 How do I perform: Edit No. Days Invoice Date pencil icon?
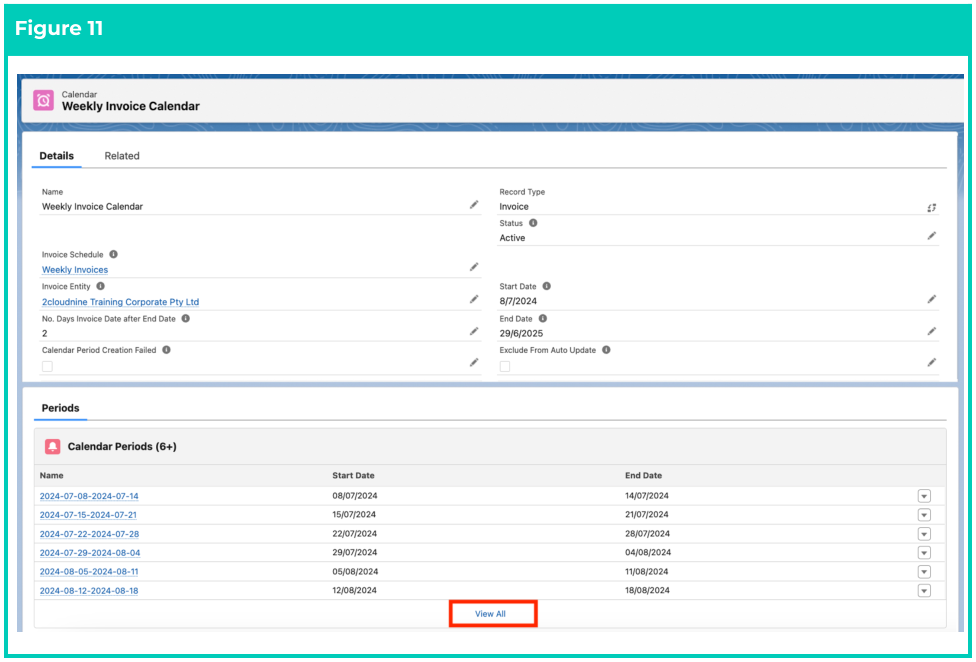point(474,331)
